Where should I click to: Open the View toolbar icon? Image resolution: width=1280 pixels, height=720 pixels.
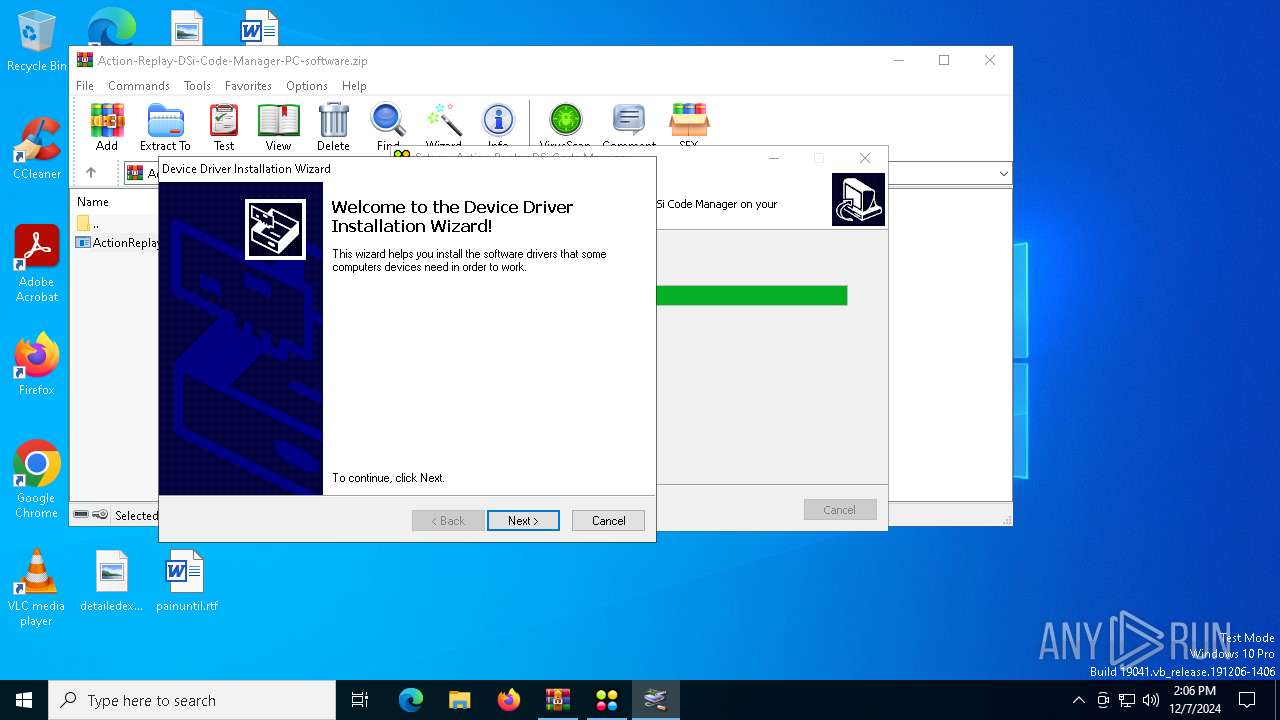(x=278, y=127)
